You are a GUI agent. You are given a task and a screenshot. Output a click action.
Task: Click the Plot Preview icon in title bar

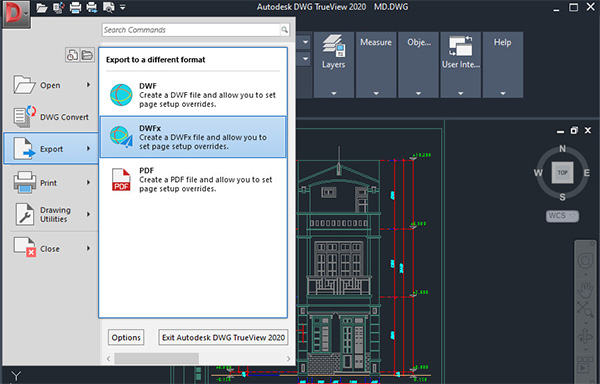(x=109, y=8)
